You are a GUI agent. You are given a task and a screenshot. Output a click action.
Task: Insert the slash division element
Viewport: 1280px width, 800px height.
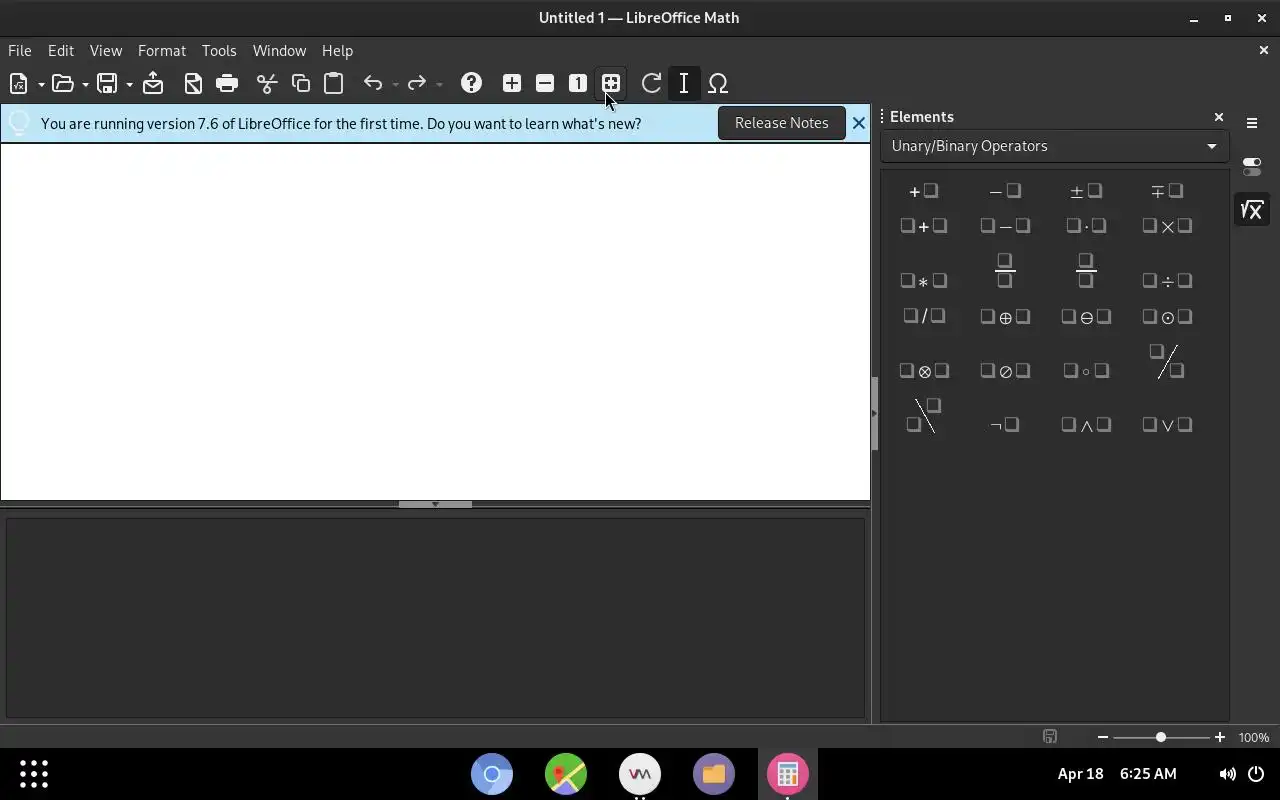pos(924,316)
